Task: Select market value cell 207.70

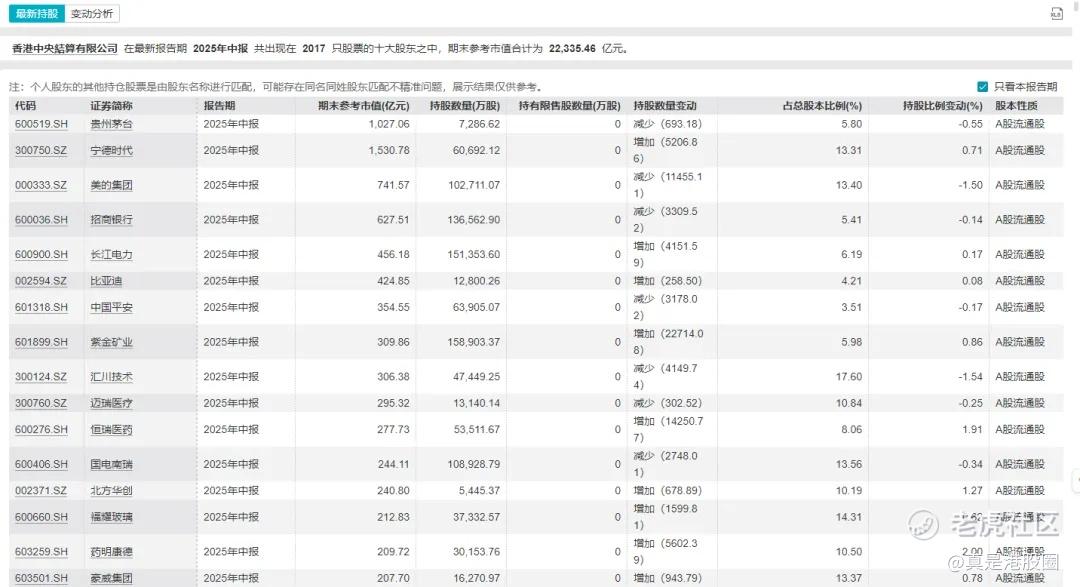Action: (393, 578)
